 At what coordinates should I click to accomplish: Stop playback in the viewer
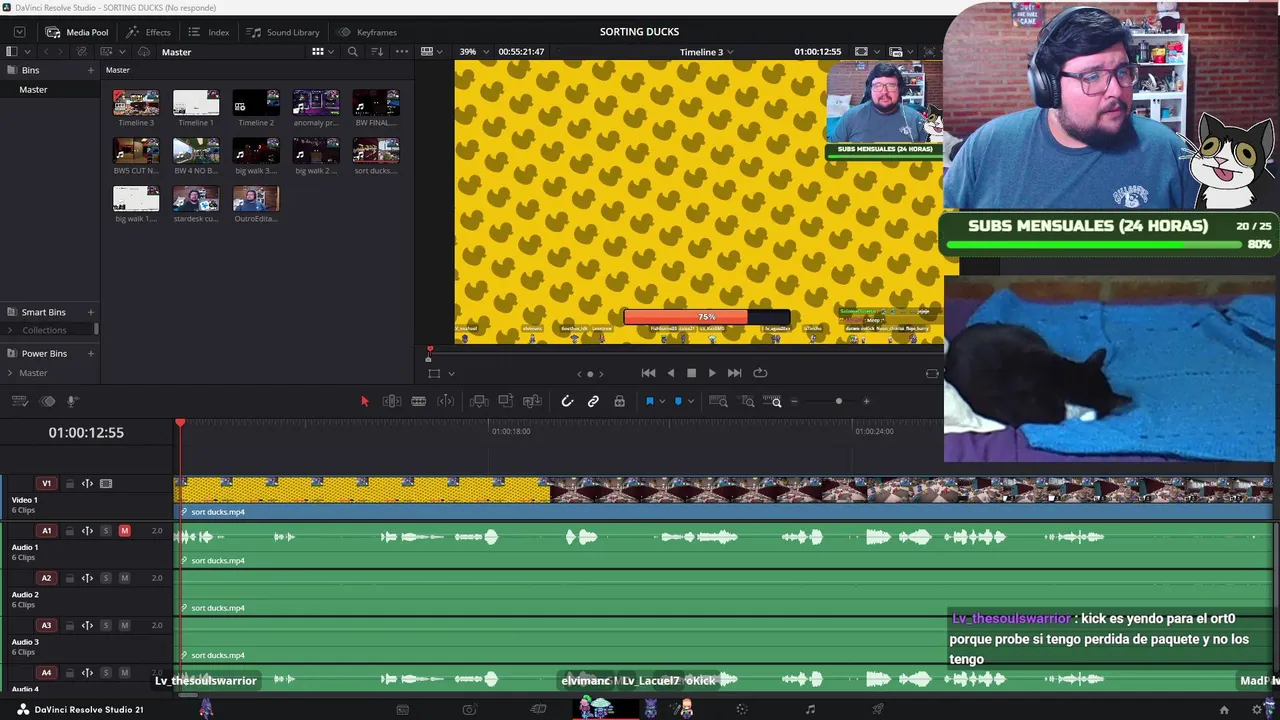(691, 373)
